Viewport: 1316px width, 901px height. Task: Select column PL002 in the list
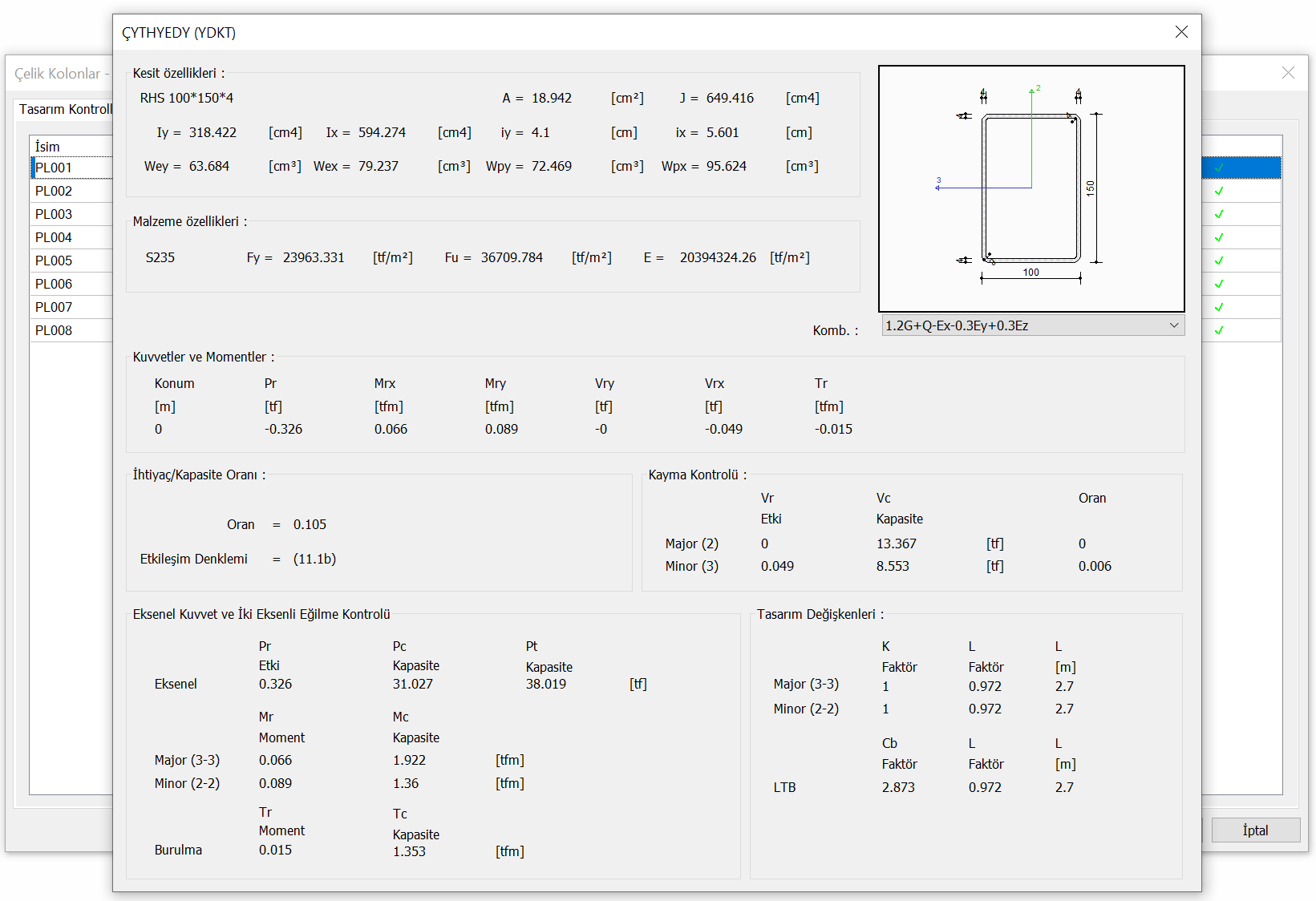[54, 191]
